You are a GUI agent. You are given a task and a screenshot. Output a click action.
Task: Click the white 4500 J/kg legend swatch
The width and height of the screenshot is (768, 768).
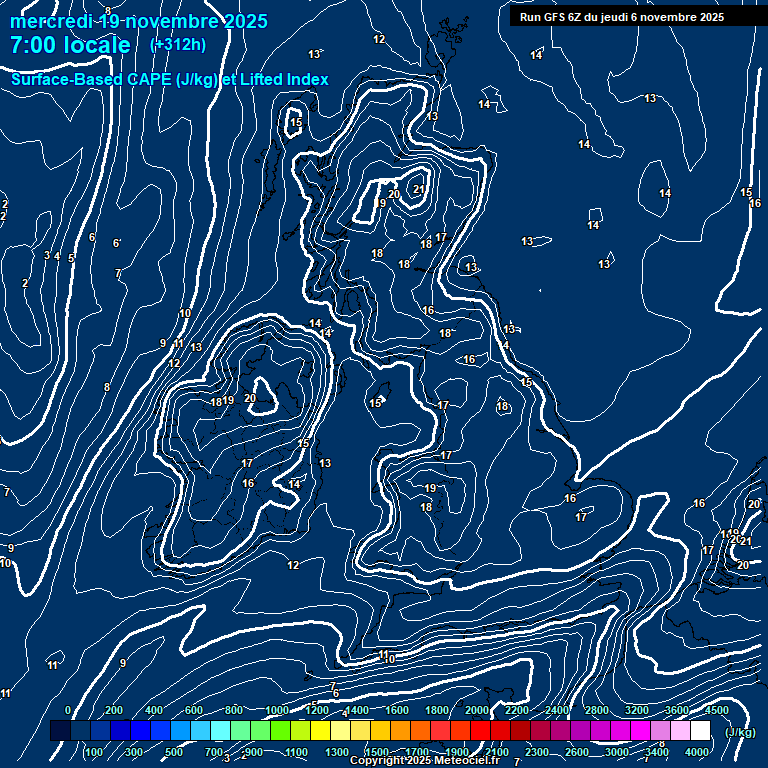pos(700,731)
